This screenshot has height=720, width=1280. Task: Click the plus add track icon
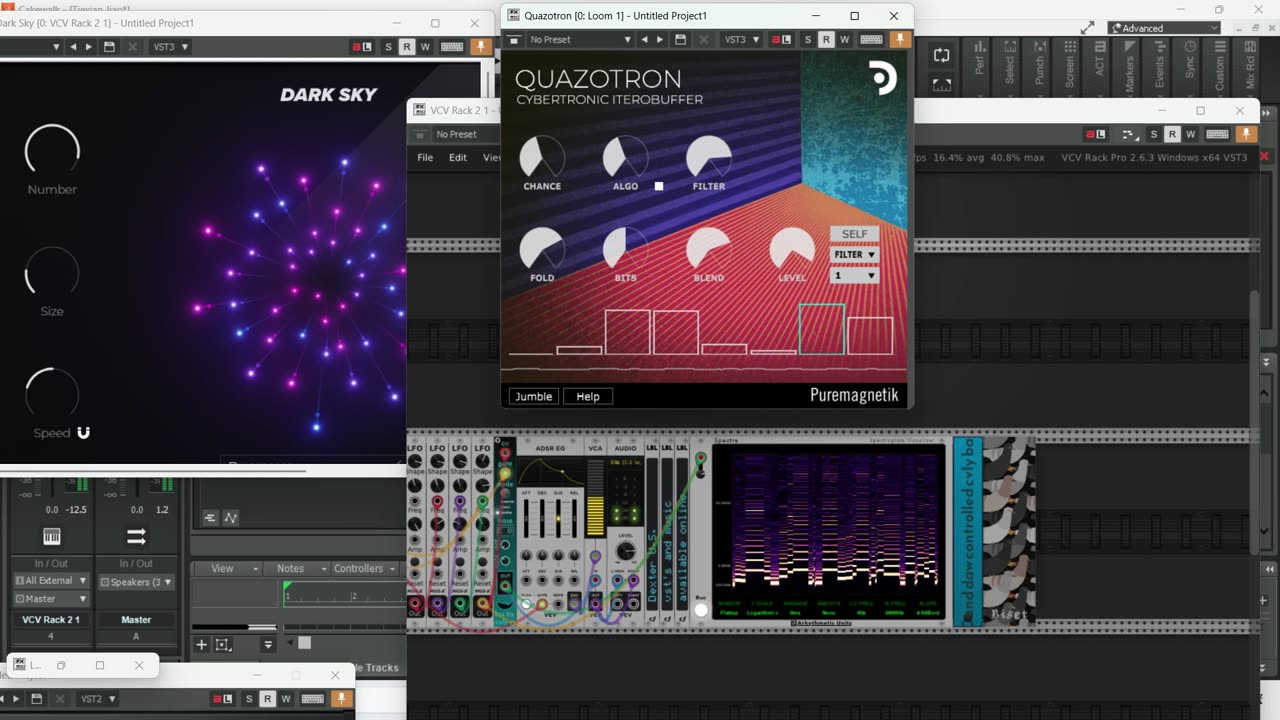point(201,645)
